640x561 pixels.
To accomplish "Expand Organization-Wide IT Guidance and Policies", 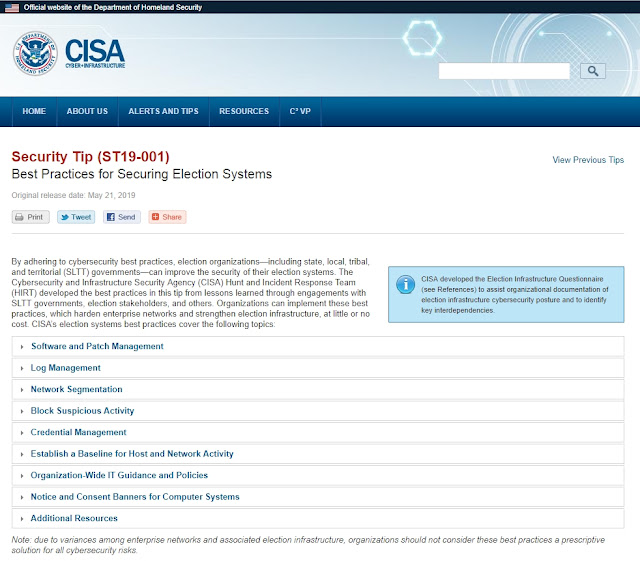I will [318, 475].
